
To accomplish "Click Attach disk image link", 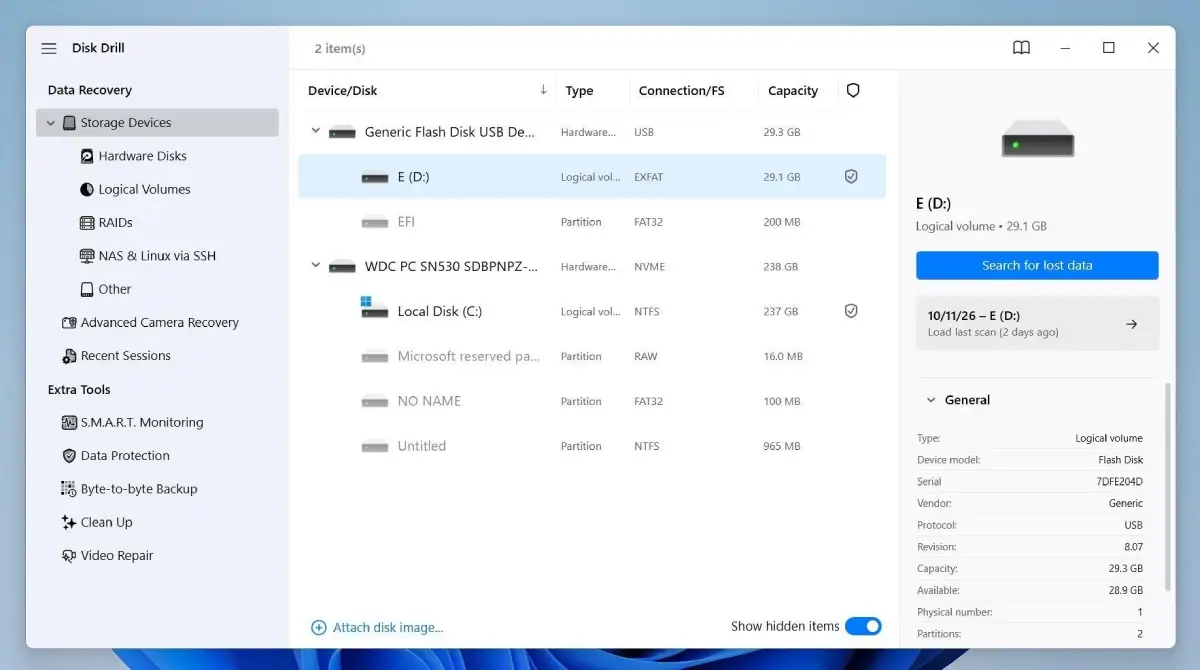I will [x=388, y=627].
